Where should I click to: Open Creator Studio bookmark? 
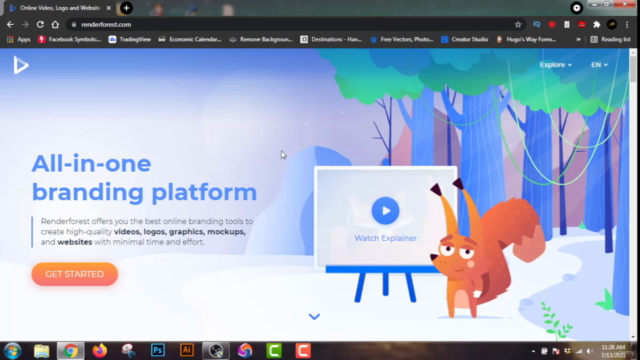[464, 39]
